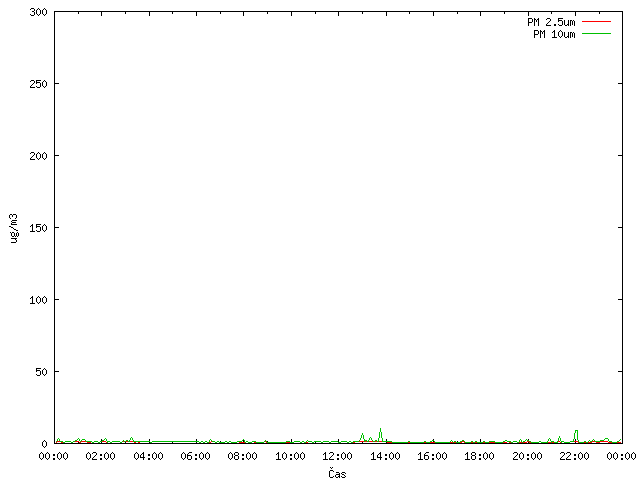
Task: Click the PM 10um legend label
Action: pyautogui.click(x=554, y=34)
